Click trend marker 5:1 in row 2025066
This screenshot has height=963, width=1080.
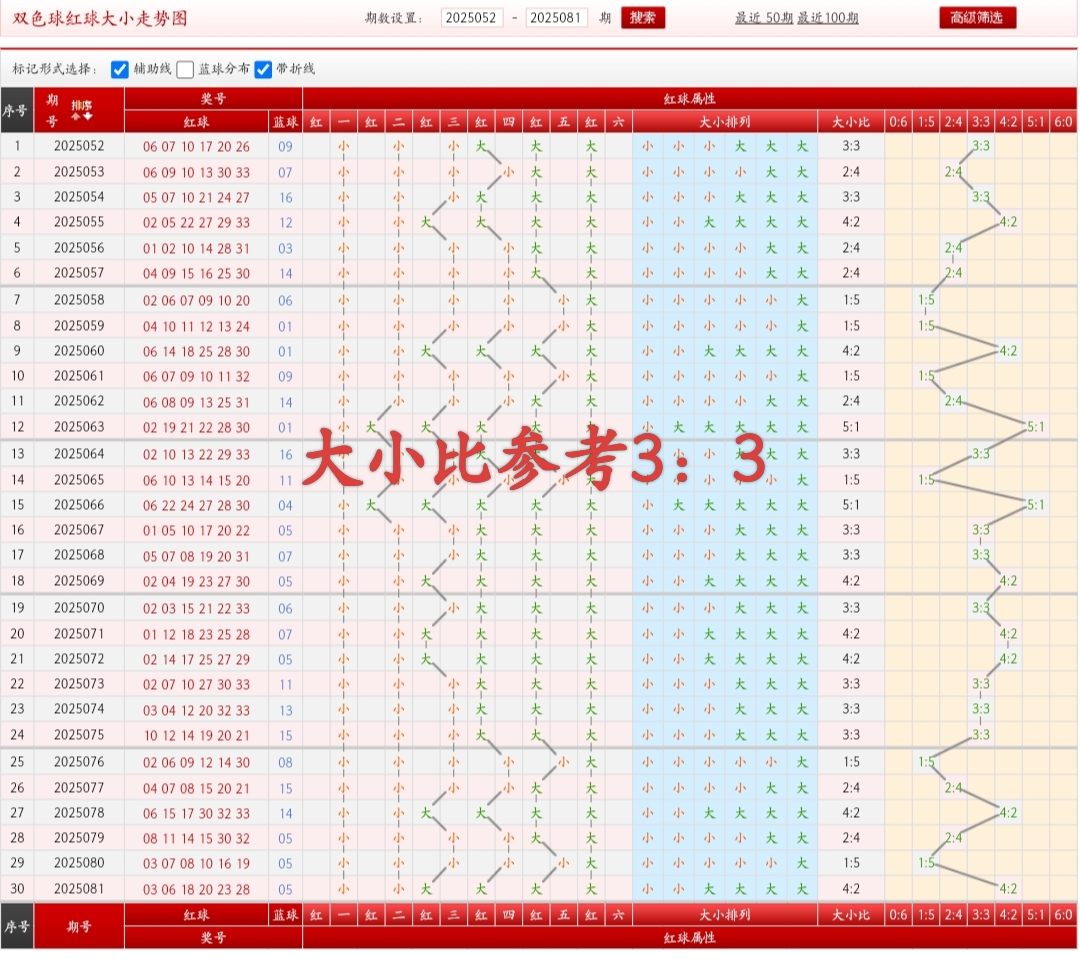click(x=1035, y=505)
